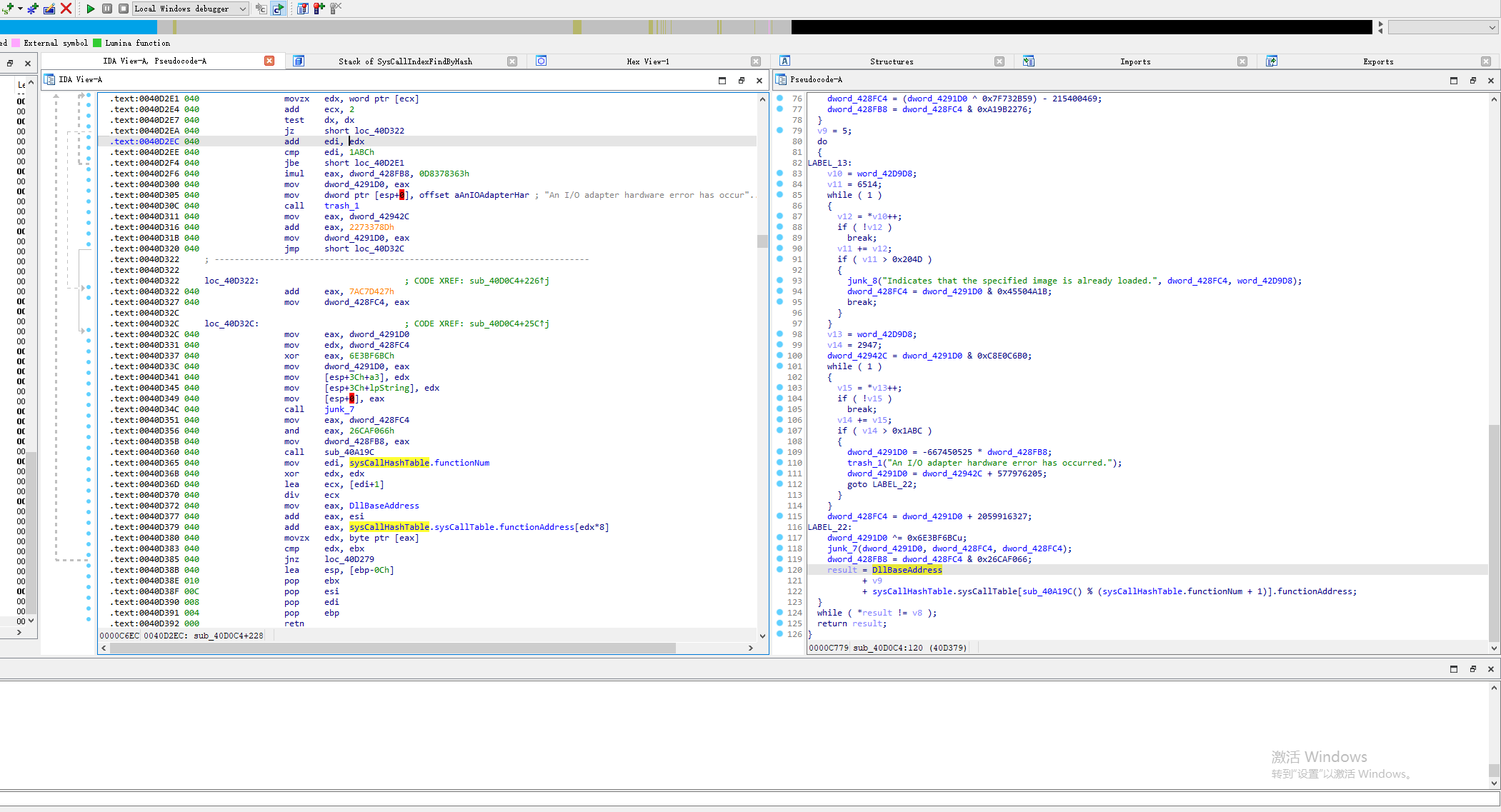Close the Imports tab
Viewport: 1501px width, 812px height.
click(1242, 61)
